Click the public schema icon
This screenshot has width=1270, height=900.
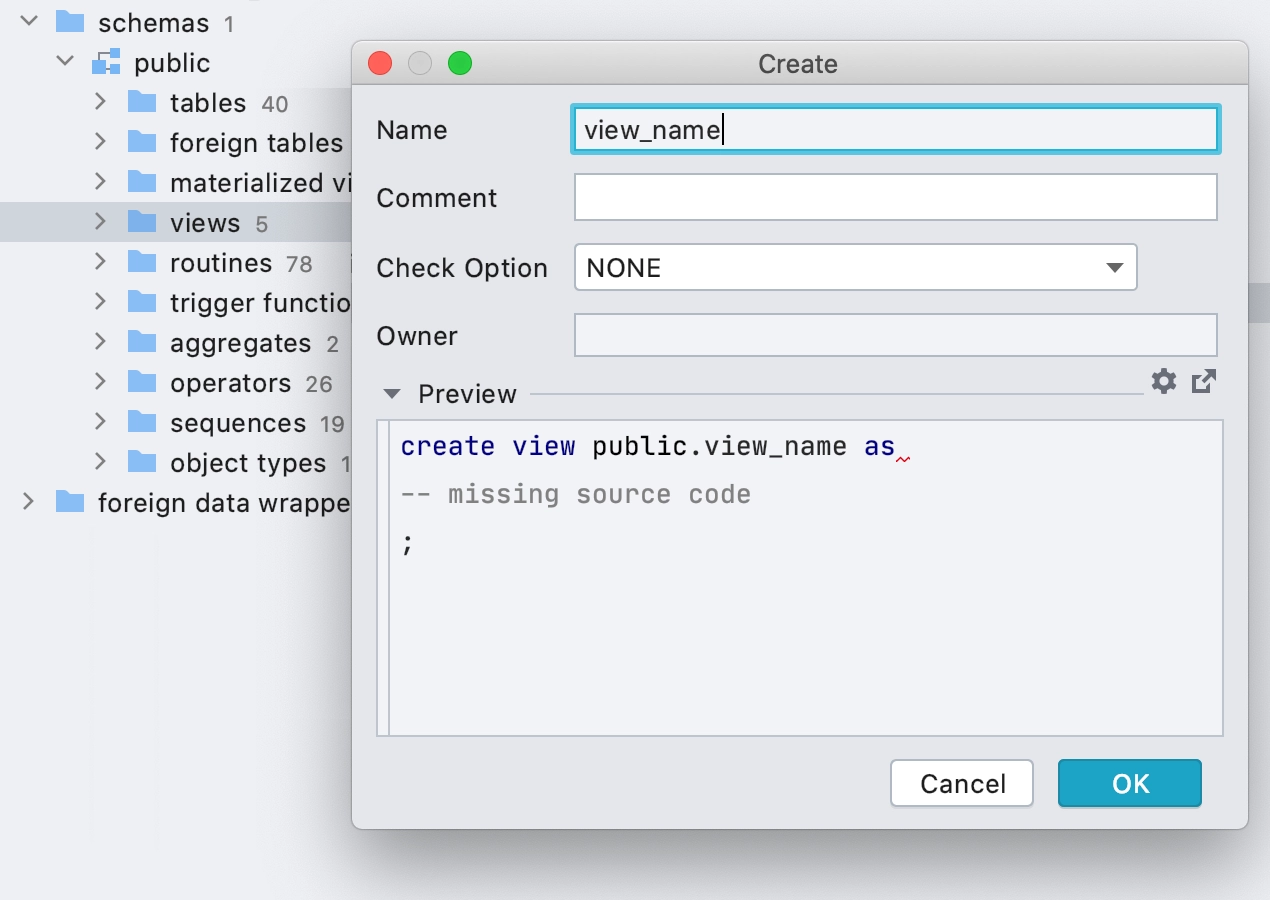click(106, 62)
